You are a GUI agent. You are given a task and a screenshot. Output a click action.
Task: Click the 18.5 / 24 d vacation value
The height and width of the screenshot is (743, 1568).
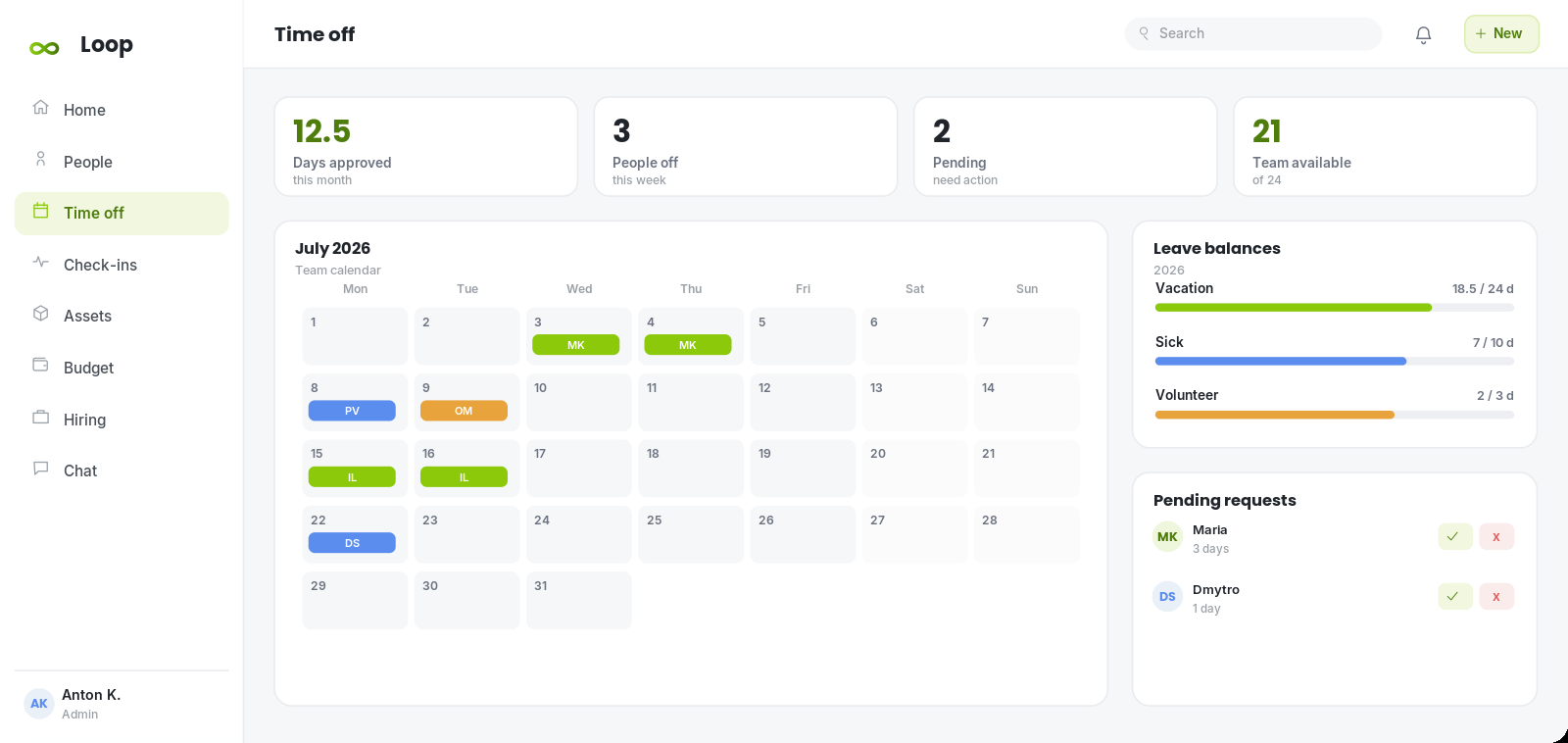click(x=1483, y=289)
